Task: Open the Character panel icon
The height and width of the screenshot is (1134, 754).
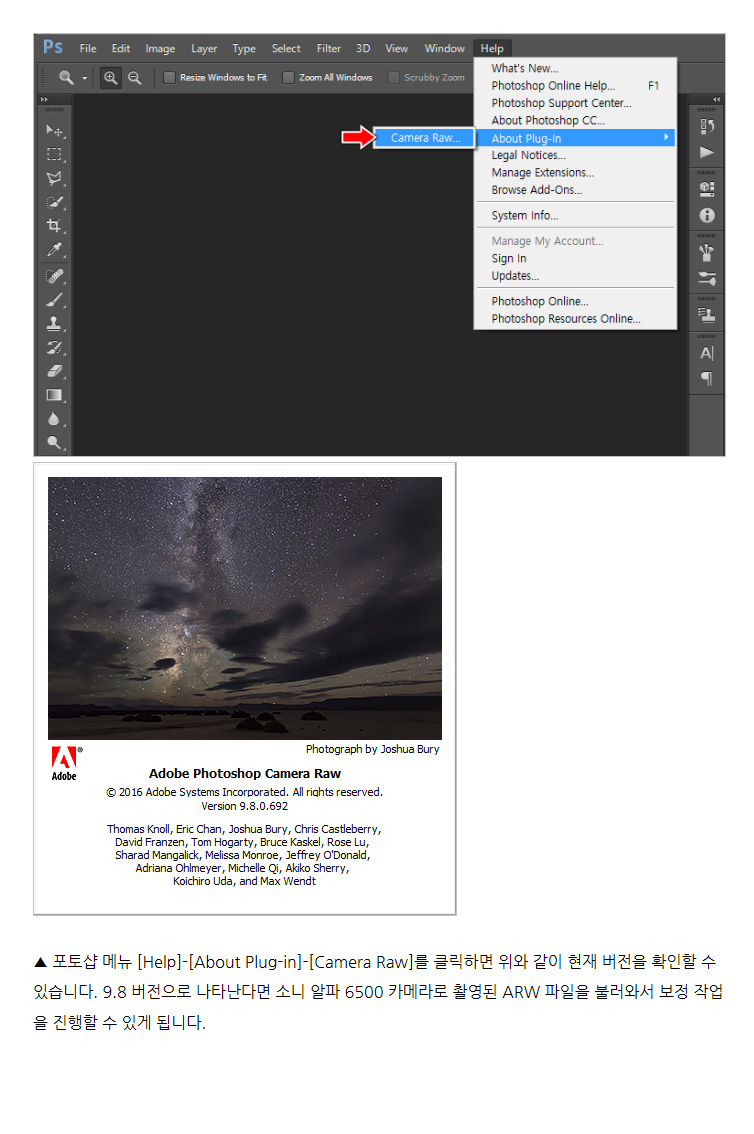Action: click(707, 353)
